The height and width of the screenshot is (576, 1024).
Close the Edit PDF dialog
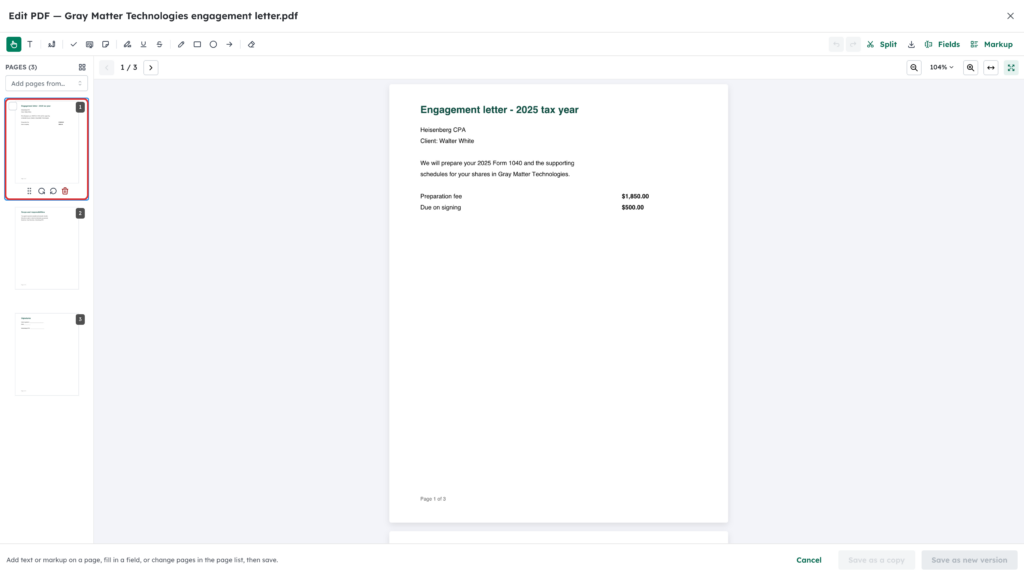(1010, 16)
